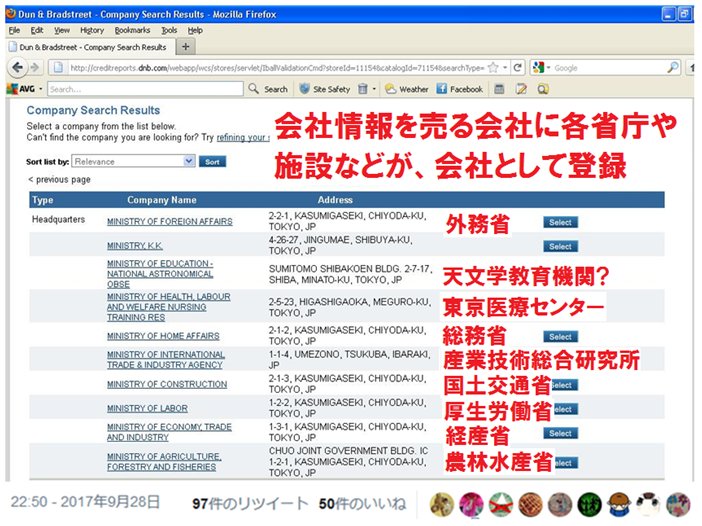Open MINISTRY OF FOREIGN AFFAIRS link
702x526 pixels.
170,221
